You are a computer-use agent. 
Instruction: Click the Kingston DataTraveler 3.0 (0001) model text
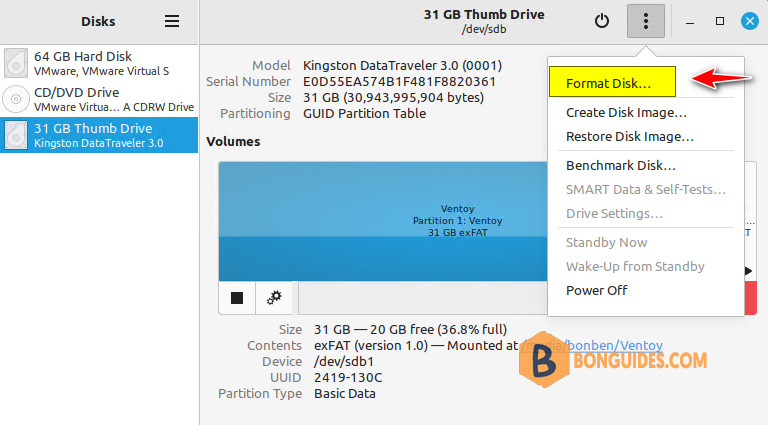click(x=402, y=65)
